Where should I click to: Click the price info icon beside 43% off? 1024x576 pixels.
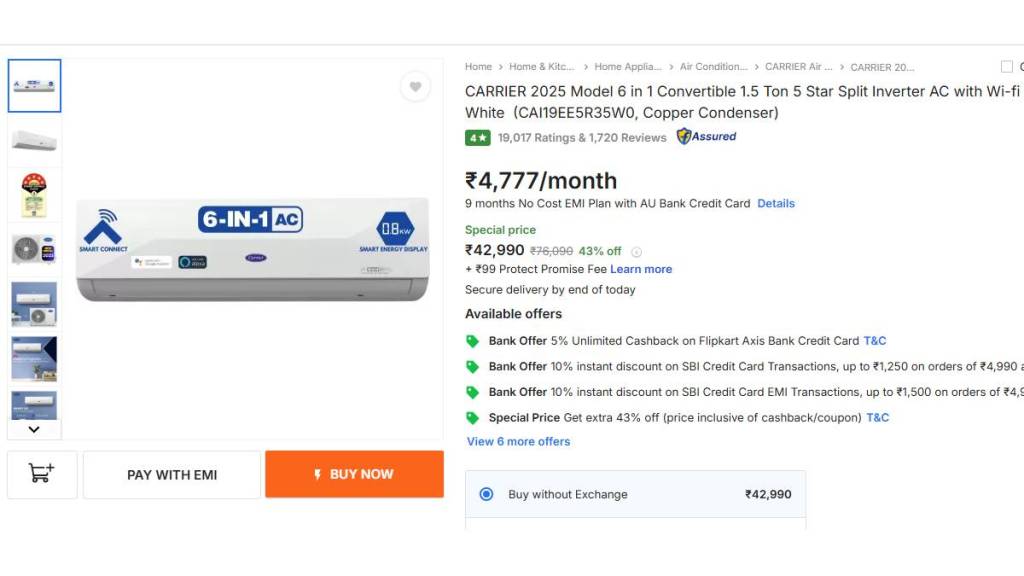point(636,252)
